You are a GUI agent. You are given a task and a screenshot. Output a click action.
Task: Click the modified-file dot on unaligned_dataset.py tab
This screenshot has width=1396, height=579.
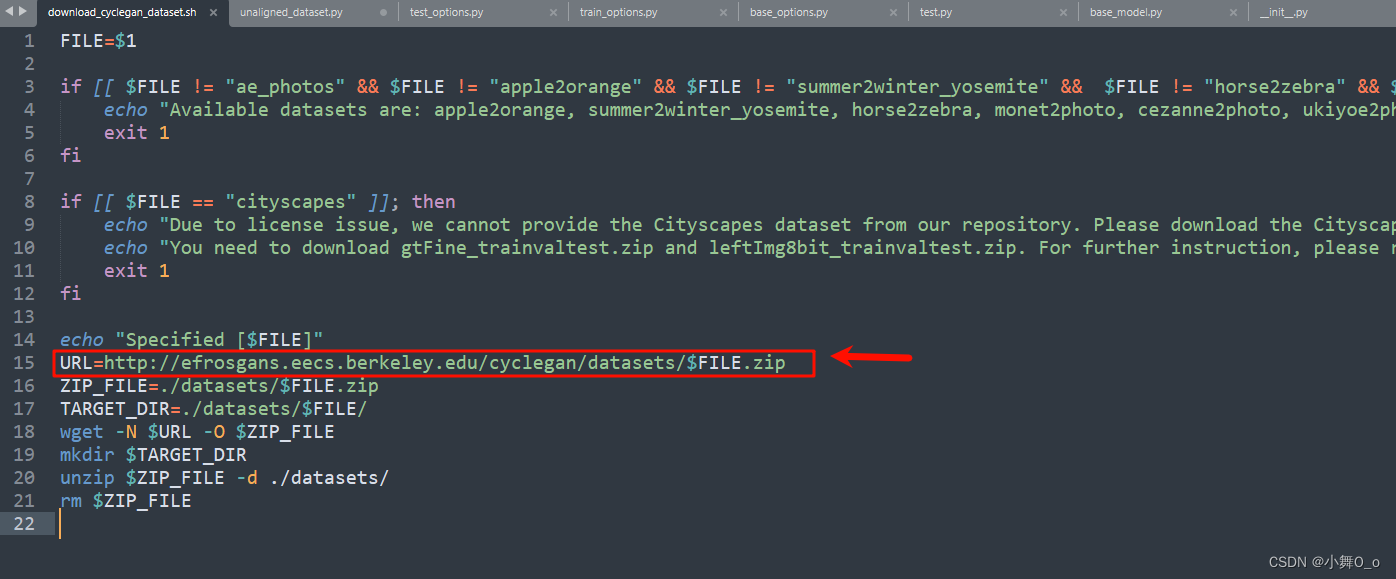tap(381, 13)
